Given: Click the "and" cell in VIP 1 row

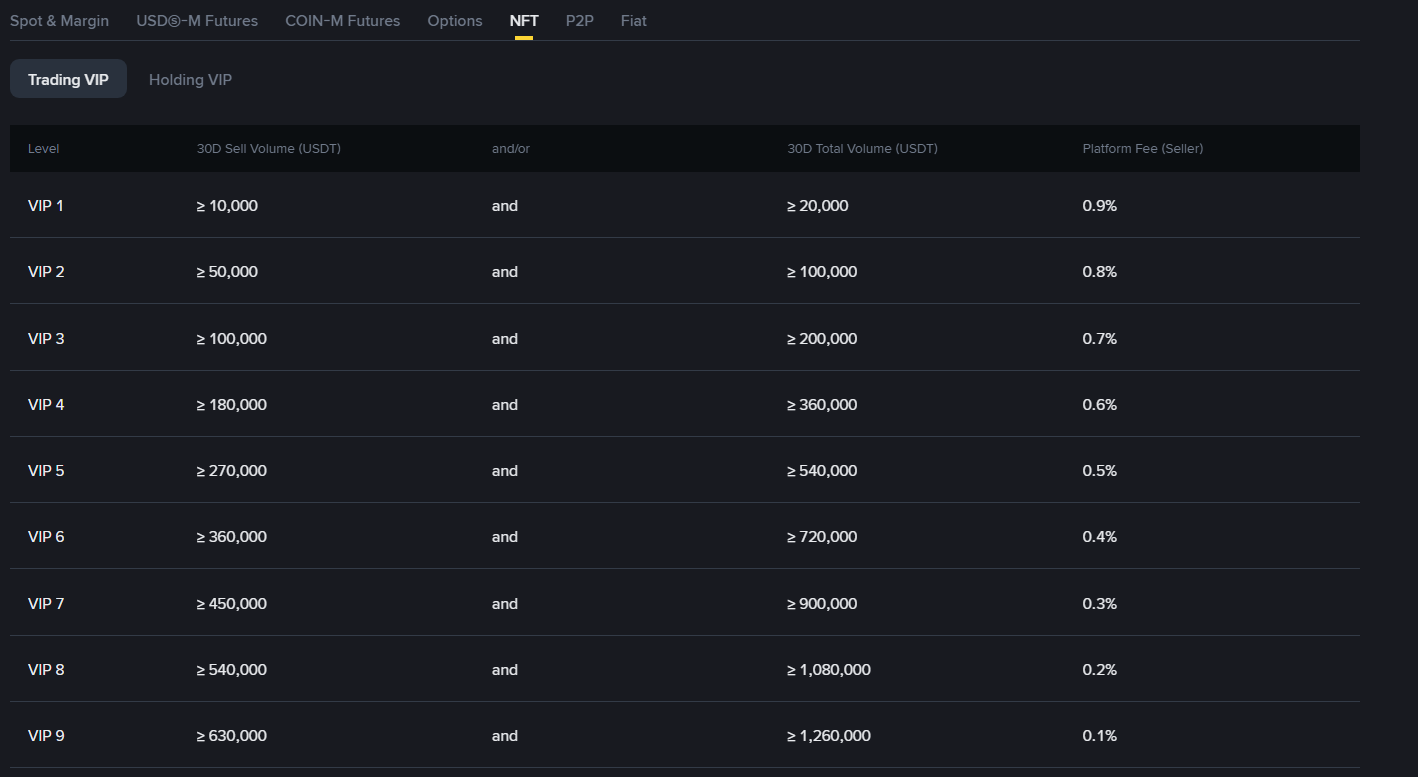Looking at the screenshot, I should click(x=505, y=205).
